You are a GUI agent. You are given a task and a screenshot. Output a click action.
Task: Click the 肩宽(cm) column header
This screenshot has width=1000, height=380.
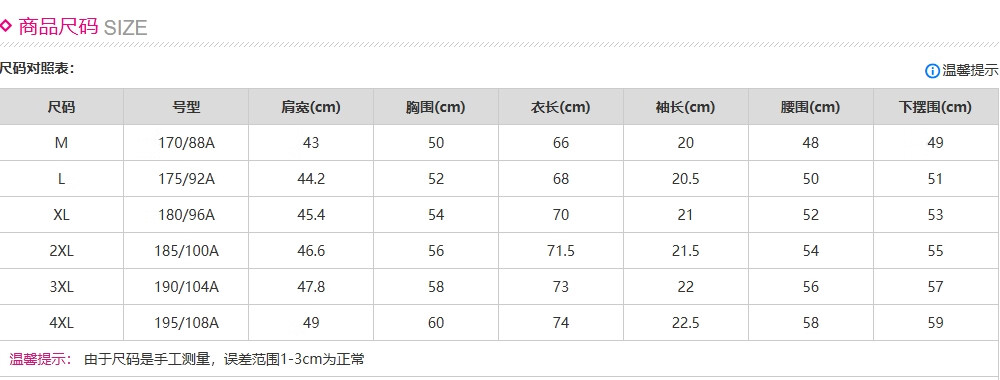coord(311,106)
